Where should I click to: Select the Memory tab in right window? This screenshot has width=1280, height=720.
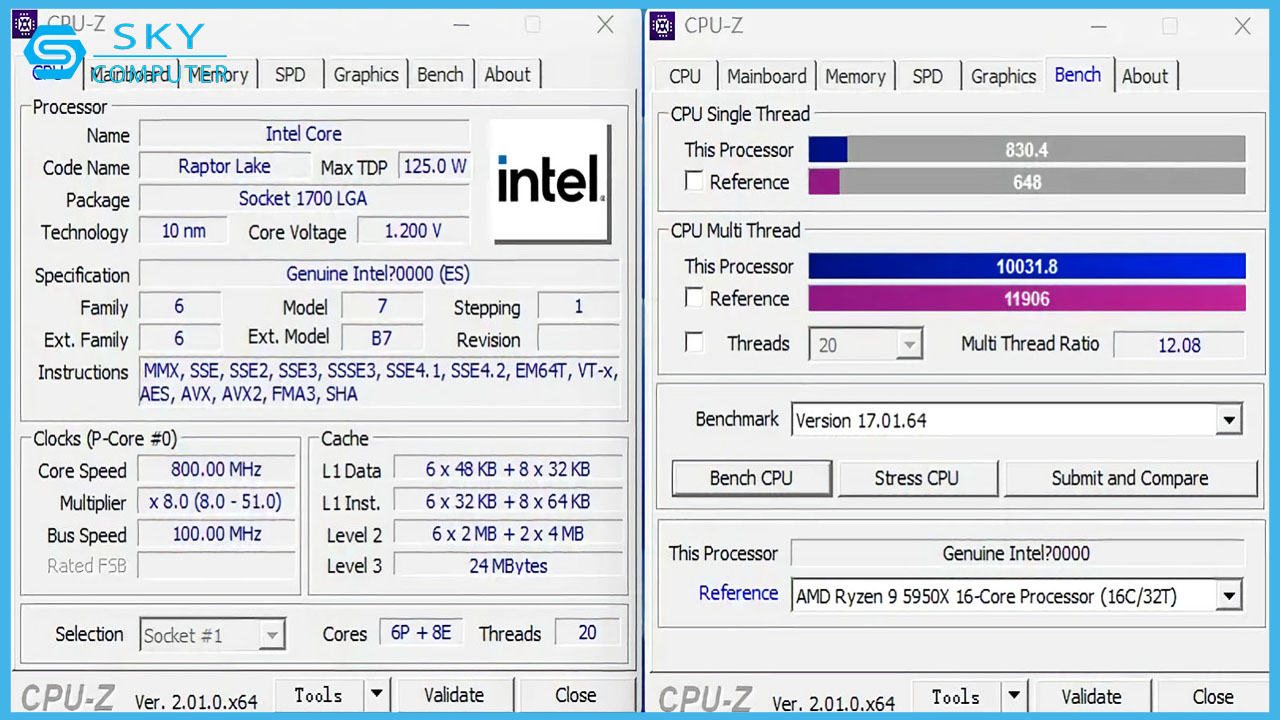[x=855, y=76]
